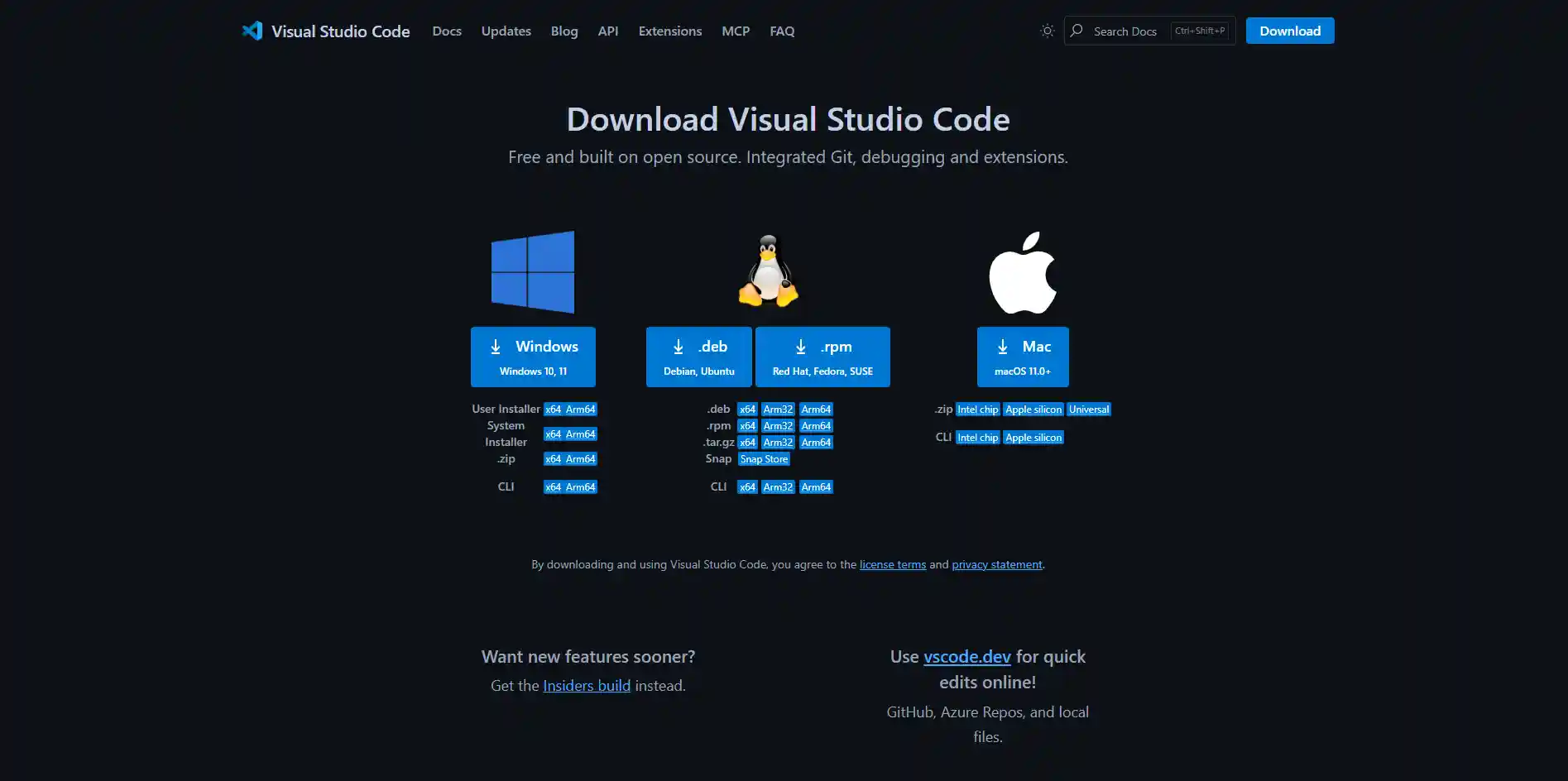The height and width of the screenshot is (781, 1568).
Task: Click the search magnifier icon
Action: coord(1077,31)
